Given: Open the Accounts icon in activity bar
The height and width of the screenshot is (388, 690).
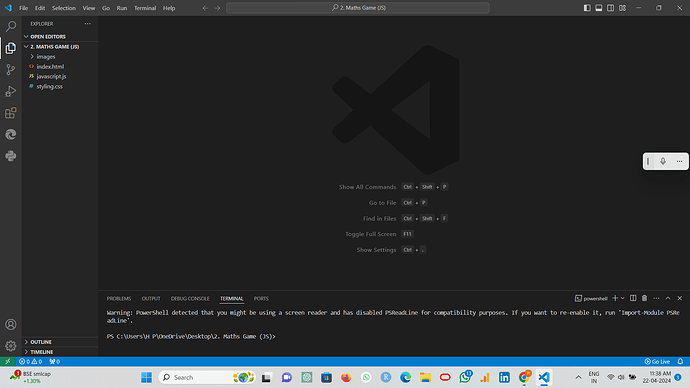Looking at the screenshot, I should click(11, 324).
